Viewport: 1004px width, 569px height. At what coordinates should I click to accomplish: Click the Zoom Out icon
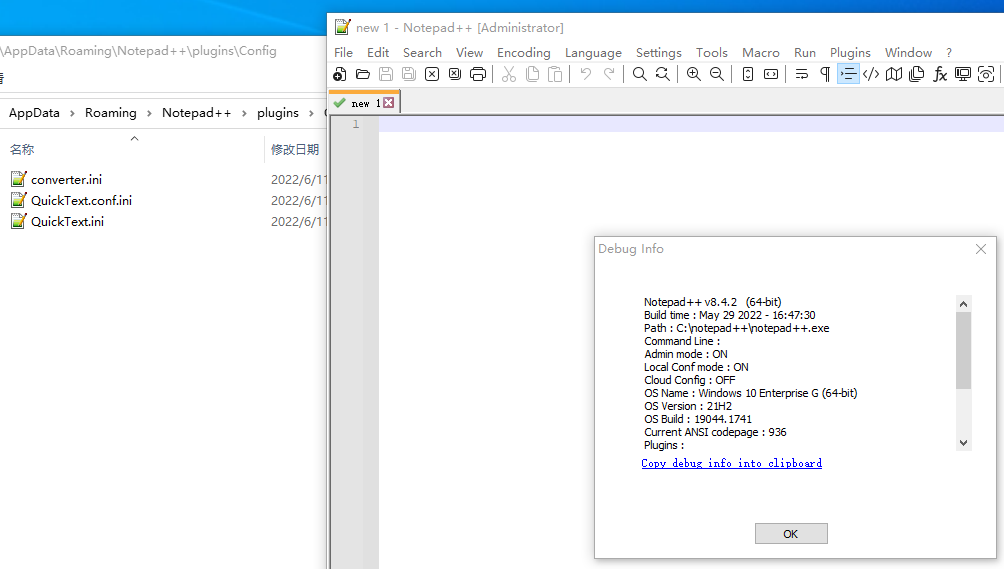coord(717,74)
